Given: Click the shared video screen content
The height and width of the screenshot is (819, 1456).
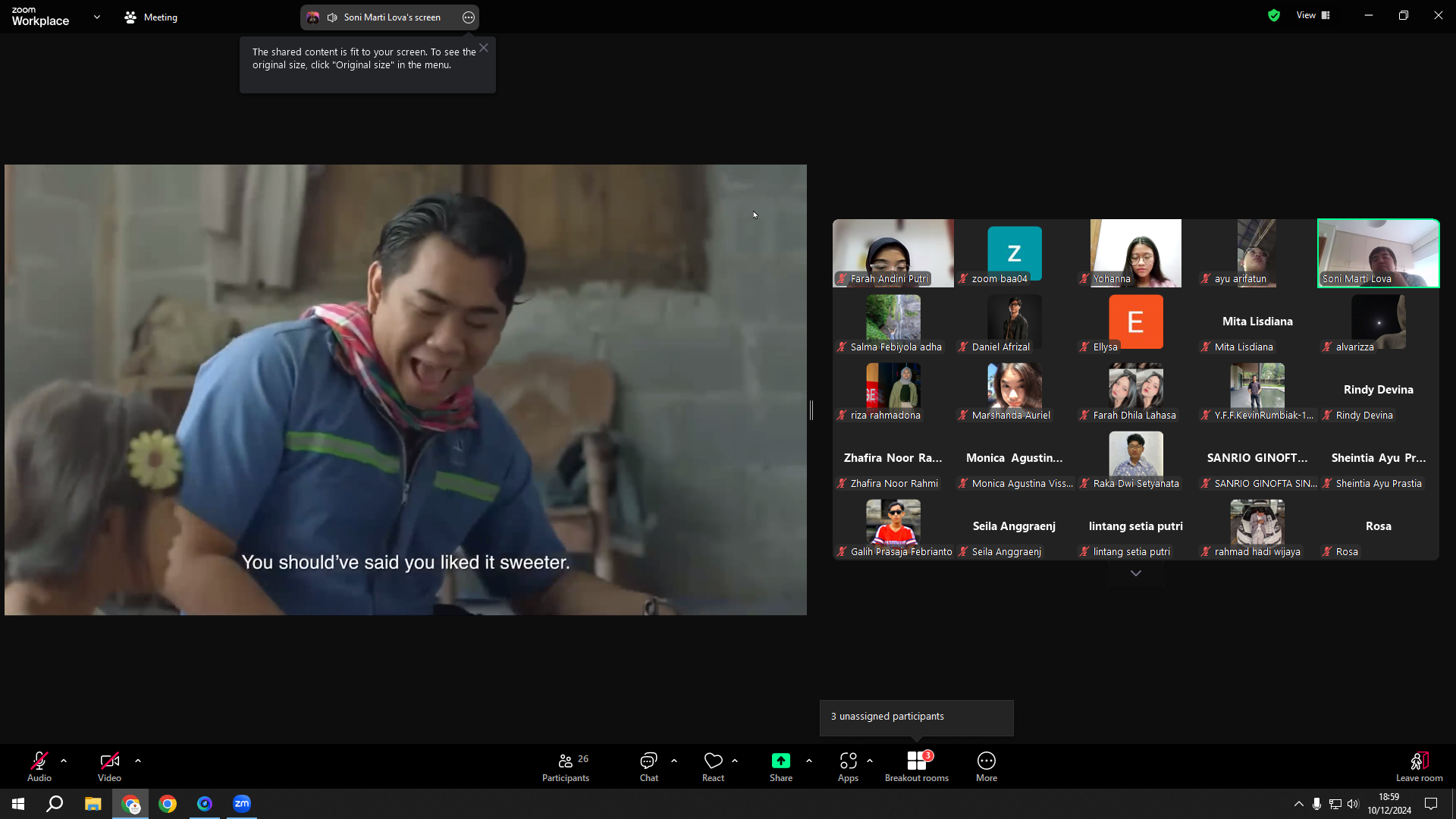Looking at the screenshot, I should [406, 390].
